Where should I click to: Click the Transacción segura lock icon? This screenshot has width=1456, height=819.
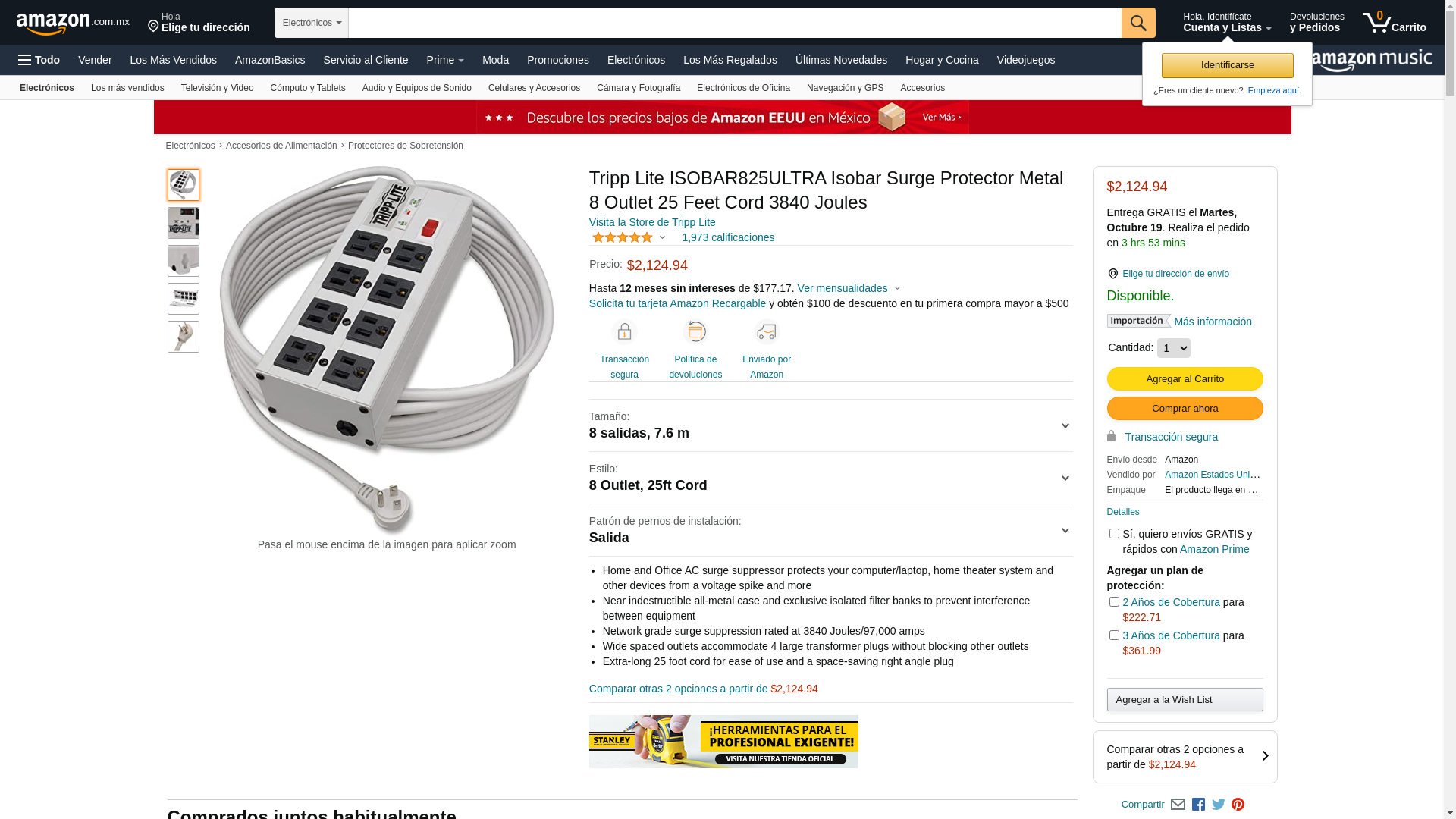(x=624, y=332)
